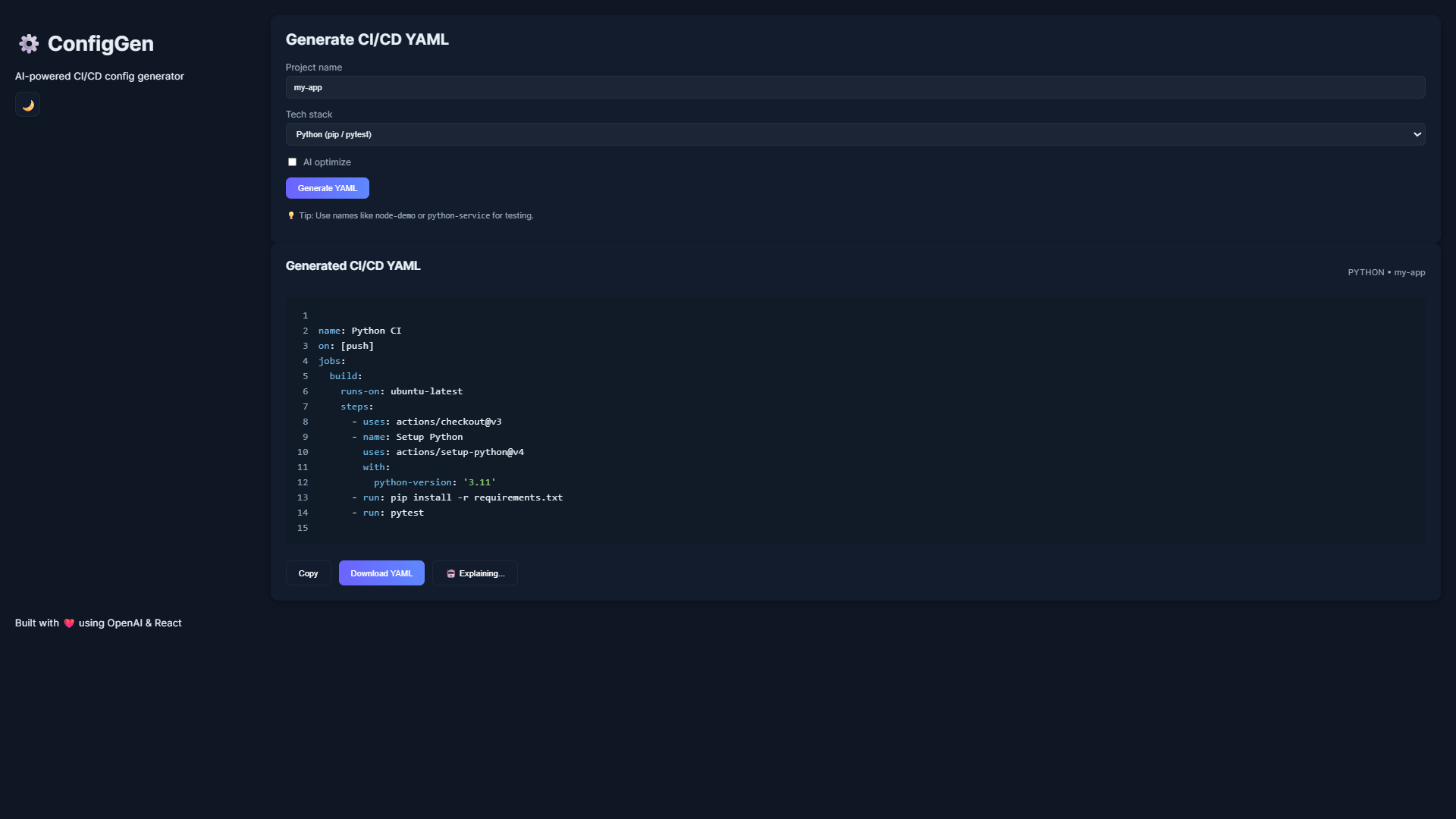Enable the AI optimize checkbox
This screenshot has height=819, width=1456.
[292, 162]
